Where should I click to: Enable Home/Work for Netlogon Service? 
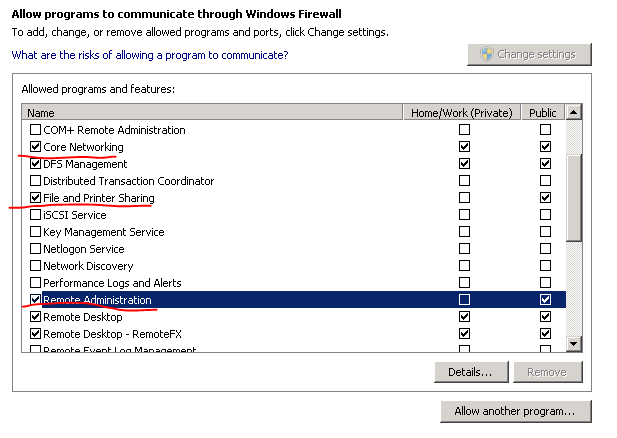point(464,249)
